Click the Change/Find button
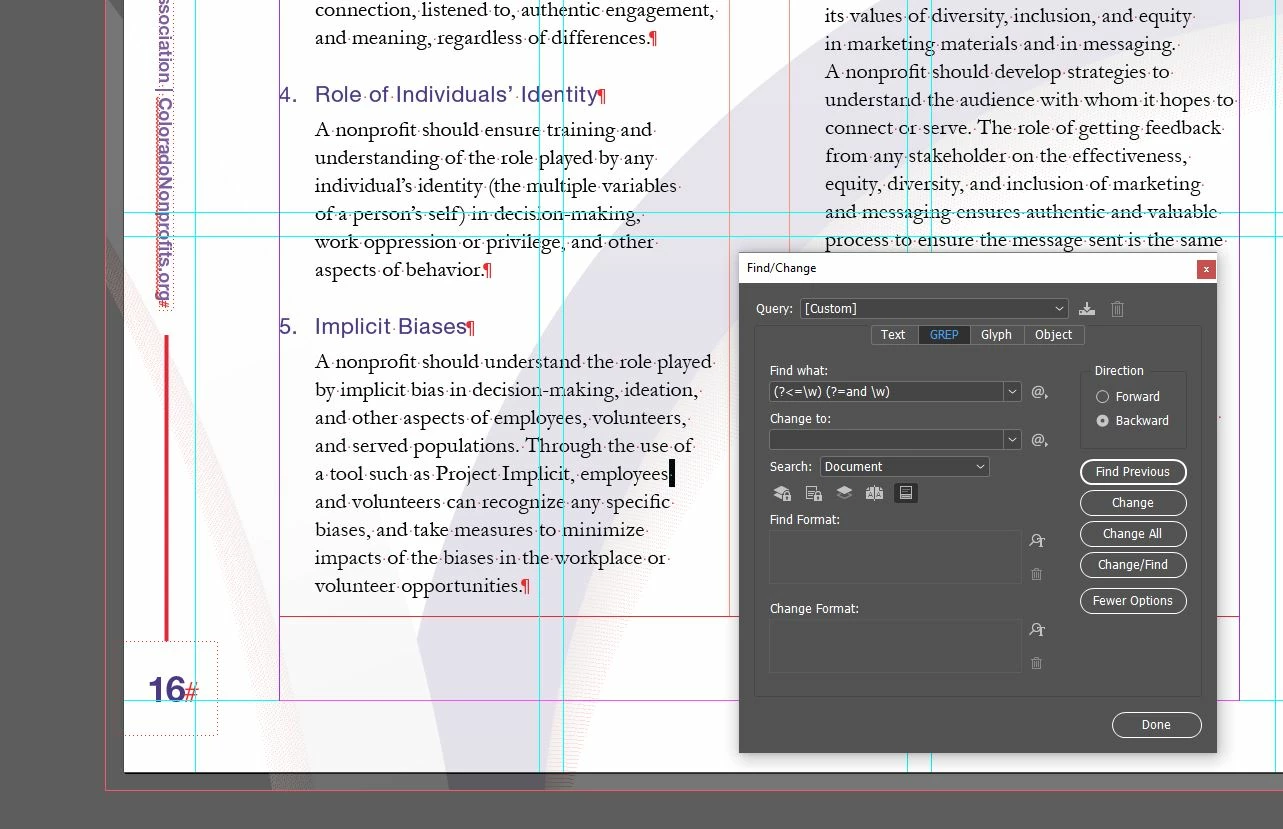Screen dimensions: 1283x829 (1133, 565)
